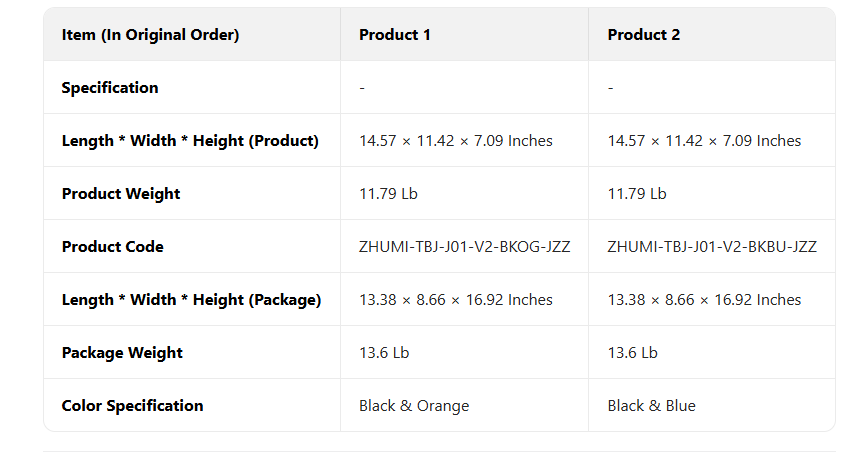Viewport: 866px width, 456px height.
Task: Click the "Product Code" row label
Action: [x=112, y=247]
